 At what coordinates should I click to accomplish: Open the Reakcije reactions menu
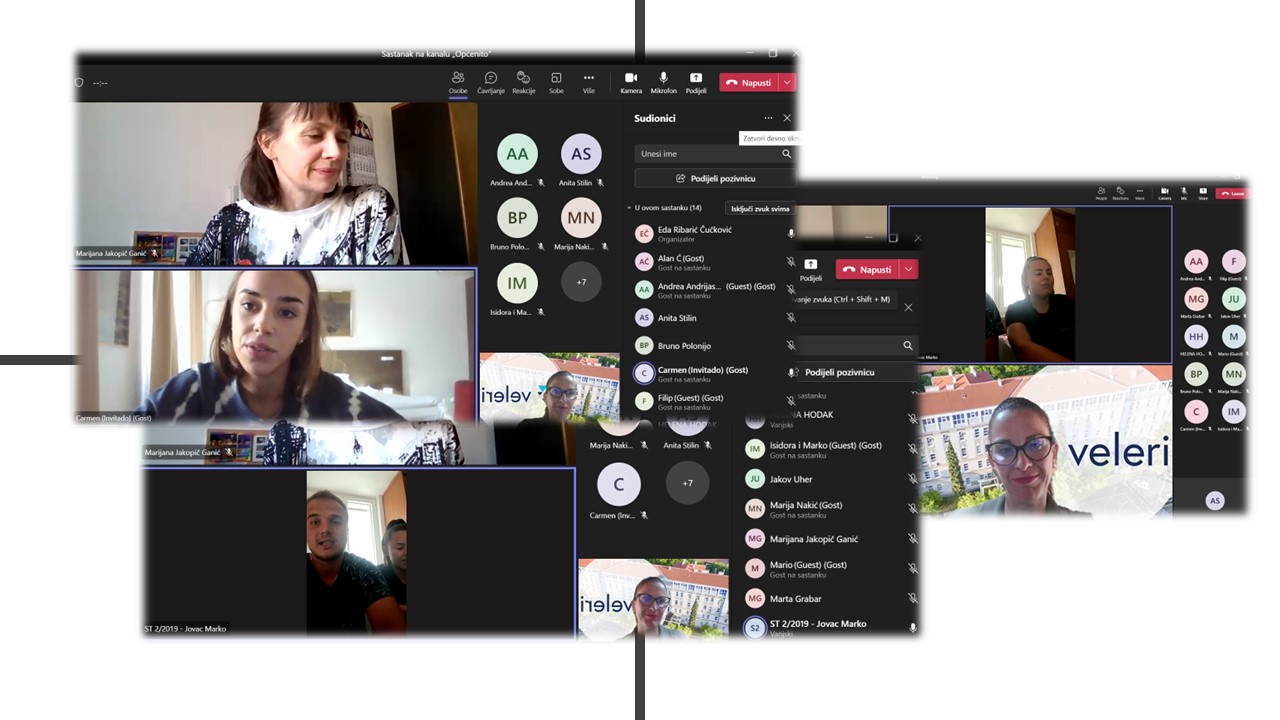coord(523,82)
